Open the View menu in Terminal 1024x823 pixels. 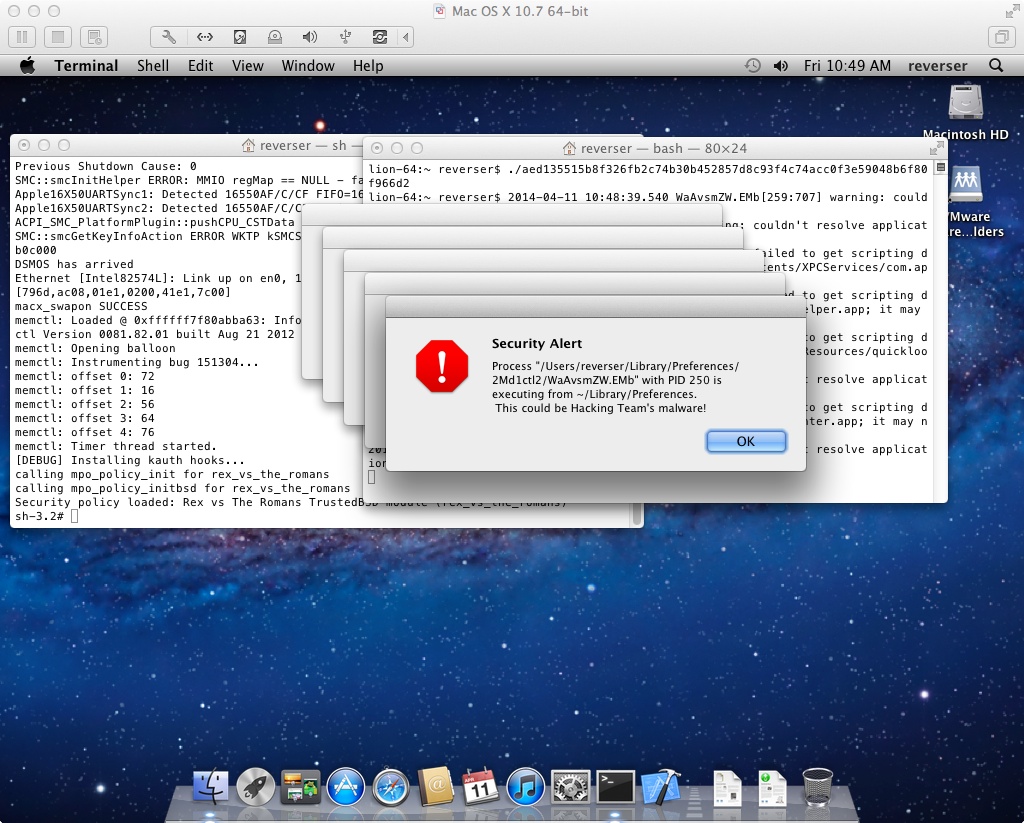pyautogui.click(x=247, y=66)
